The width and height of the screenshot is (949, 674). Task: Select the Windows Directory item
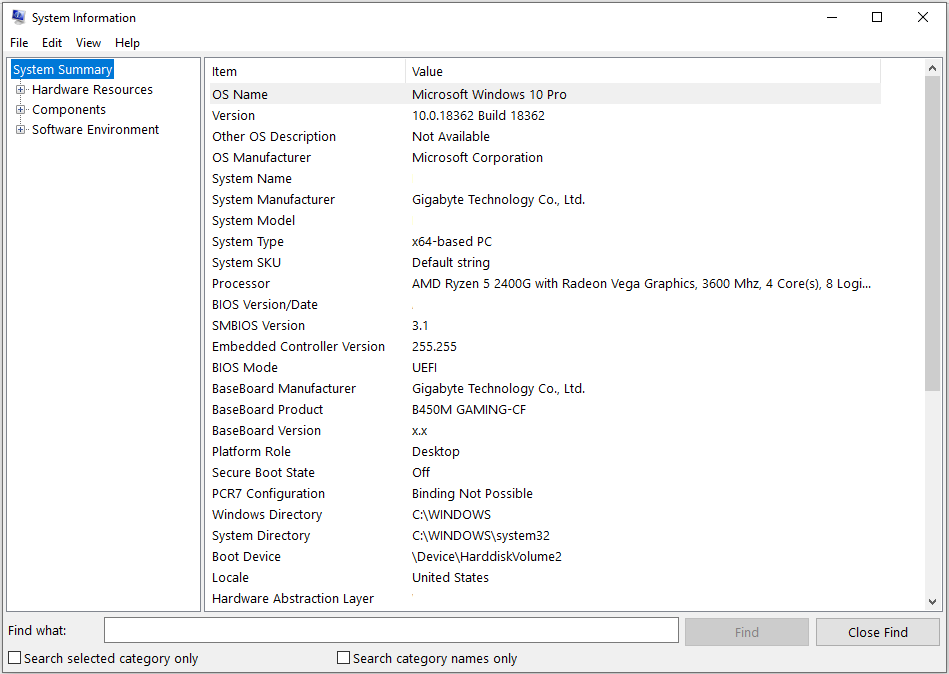click(267, 515)
